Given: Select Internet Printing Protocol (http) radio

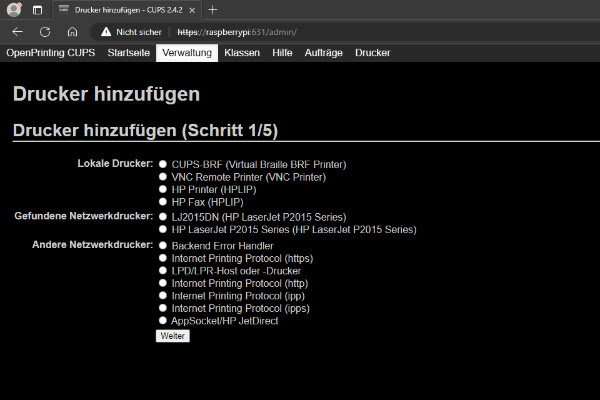Looking at the screenshot, I should 163,283.
